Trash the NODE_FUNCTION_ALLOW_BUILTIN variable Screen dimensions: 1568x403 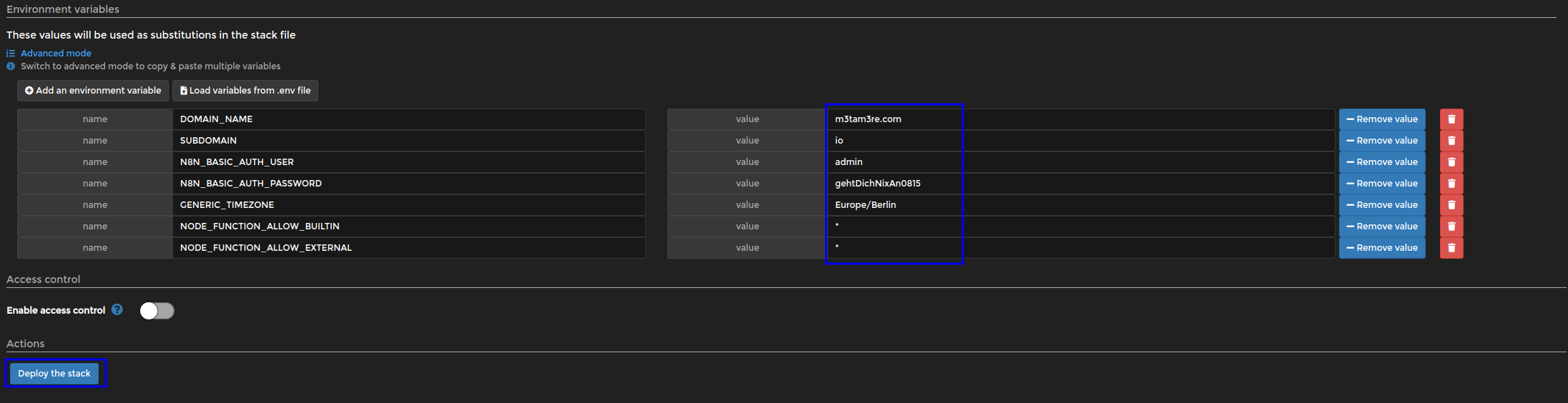click(x=1451, y=227)
